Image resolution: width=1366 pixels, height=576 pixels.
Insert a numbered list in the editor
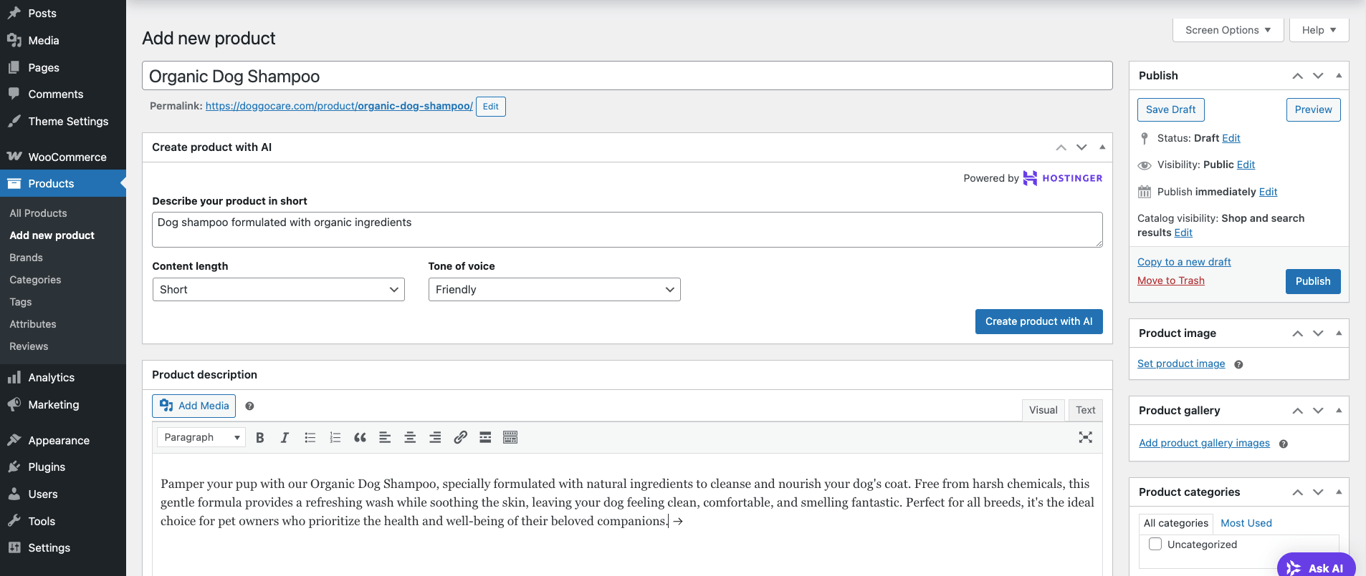coord(334,437)
